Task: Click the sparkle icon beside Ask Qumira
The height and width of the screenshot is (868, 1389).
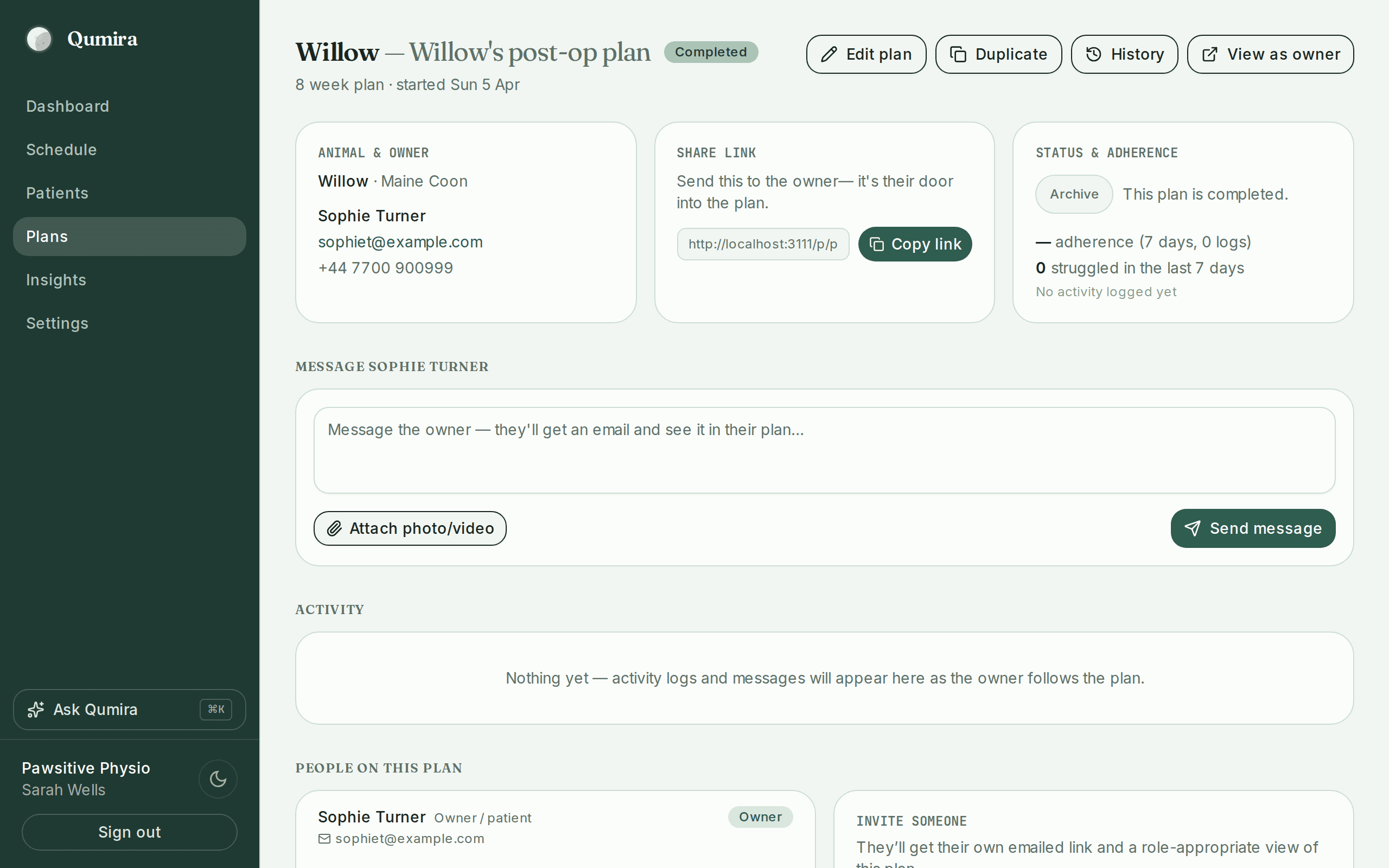Action: (x=36, y=710)
